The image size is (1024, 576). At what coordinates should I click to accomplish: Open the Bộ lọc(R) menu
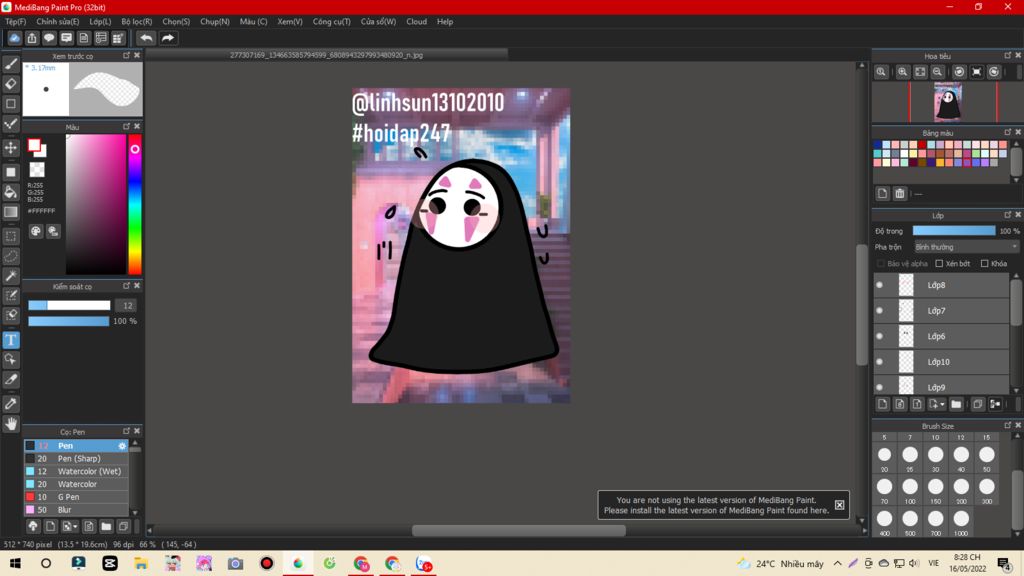coord(136,22)
